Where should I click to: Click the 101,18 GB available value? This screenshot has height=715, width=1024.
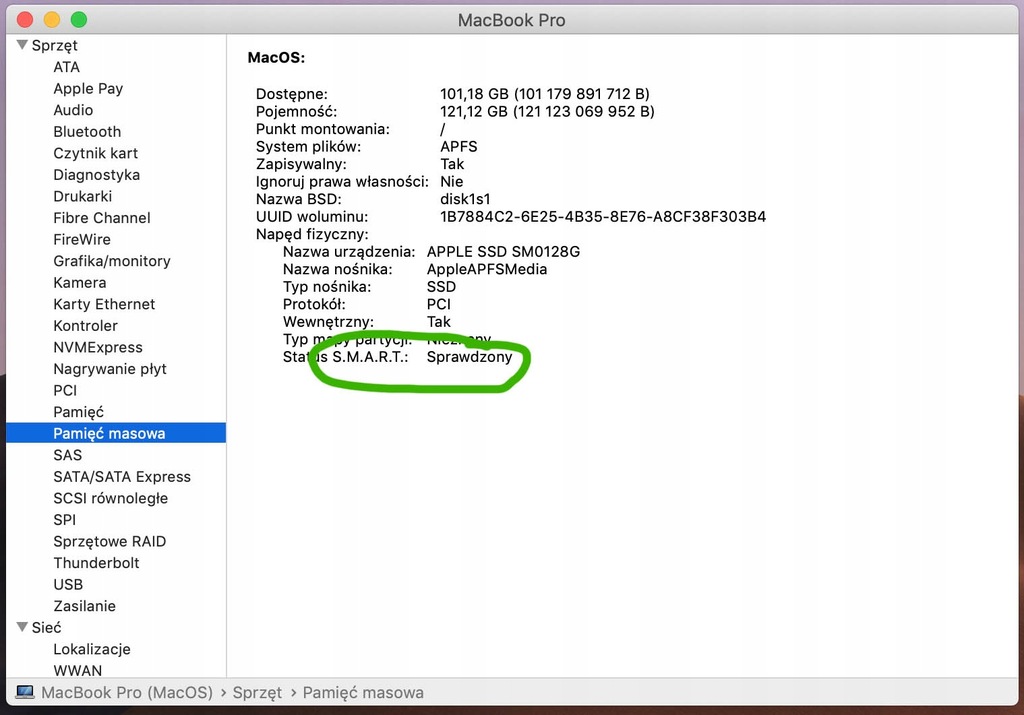tap(545, 93)
